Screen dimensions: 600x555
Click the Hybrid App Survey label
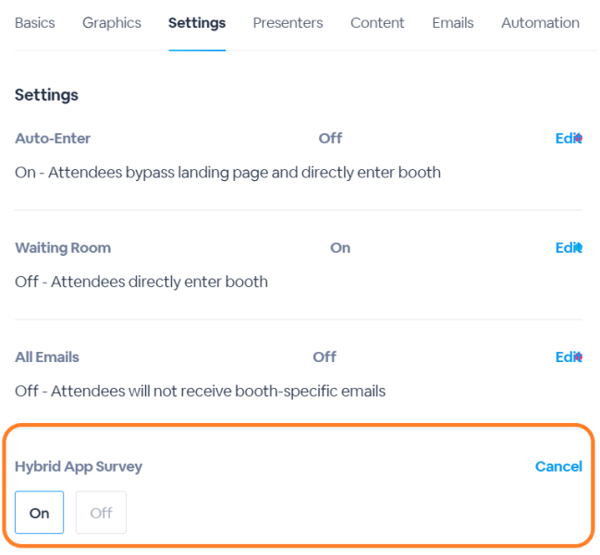click(78, 467)
